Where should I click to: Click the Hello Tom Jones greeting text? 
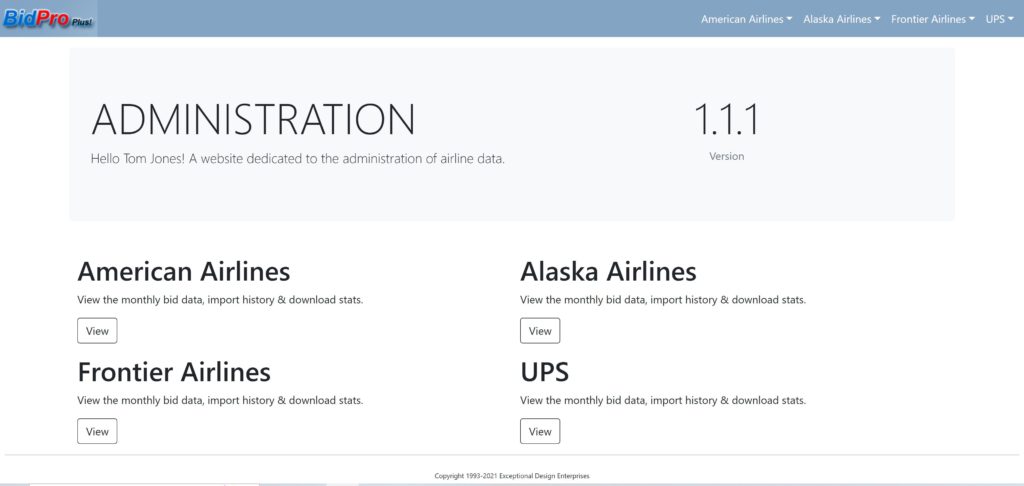(x=297, y=158)
